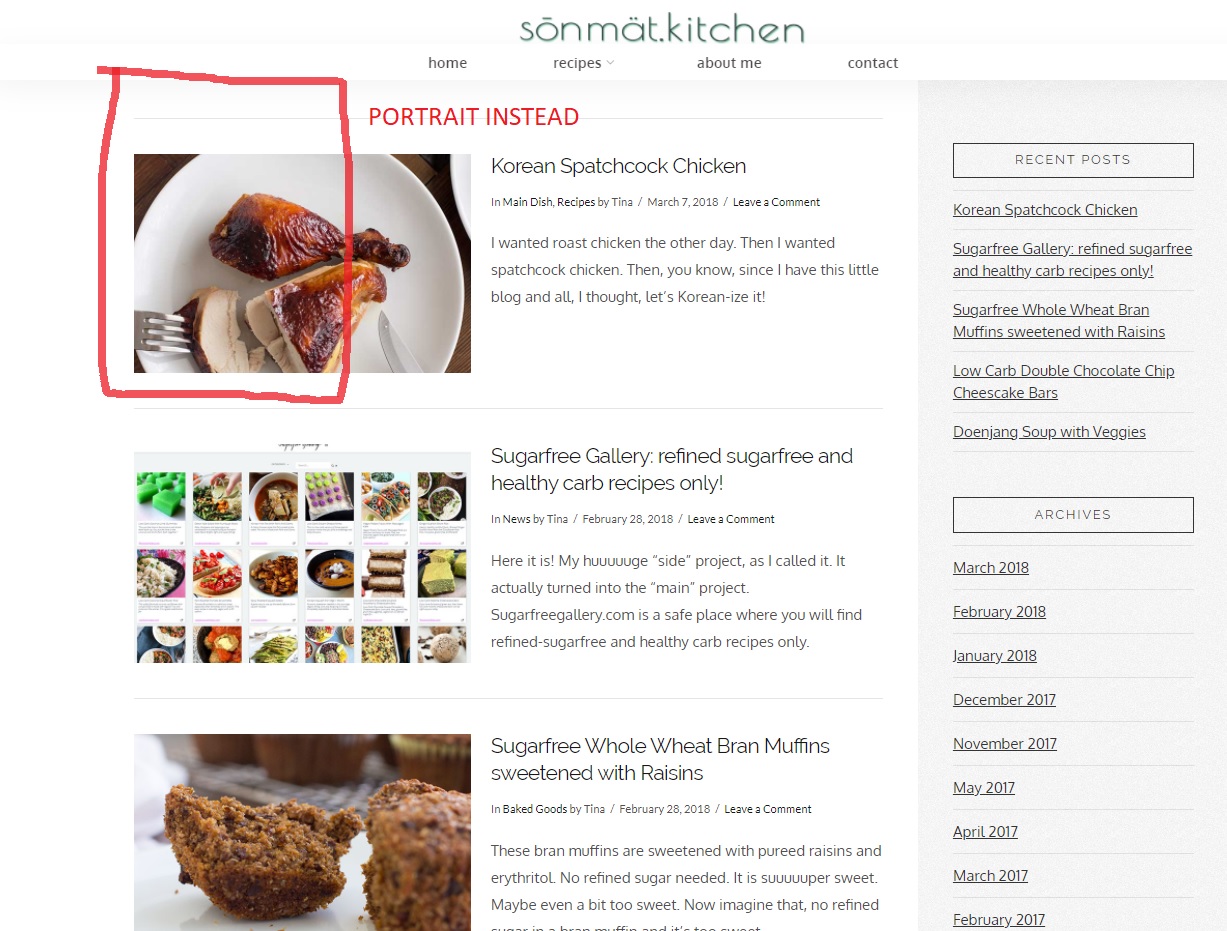Image resolution: width=1227 pixels, height=931 pixels.
Task: Open the Baked Goods category link
Action: (535, 809)
